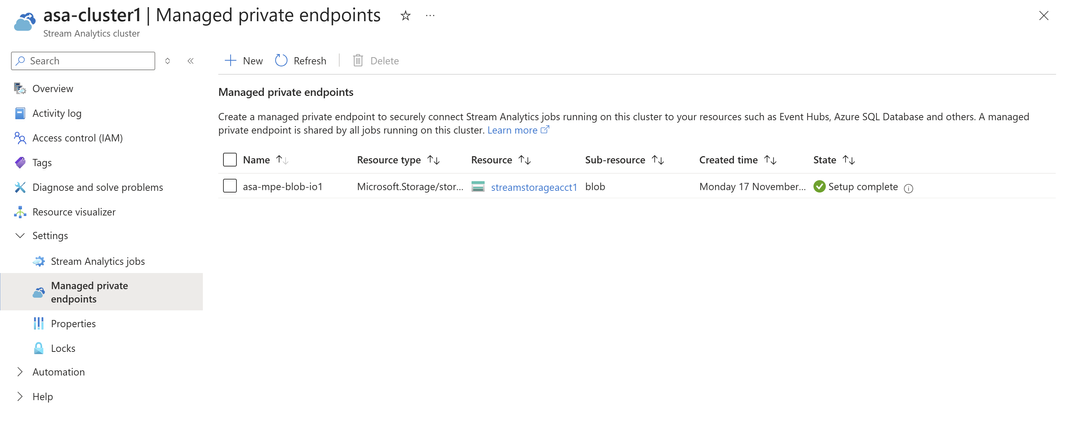Sort by Name column sort arrows
This screenshot has width=1066, height=421.
[282, 160]
